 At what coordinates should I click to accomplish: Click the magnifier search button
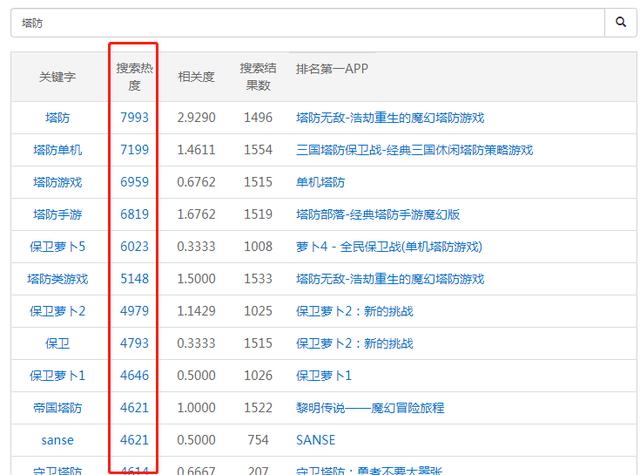(x=620, y=23)
